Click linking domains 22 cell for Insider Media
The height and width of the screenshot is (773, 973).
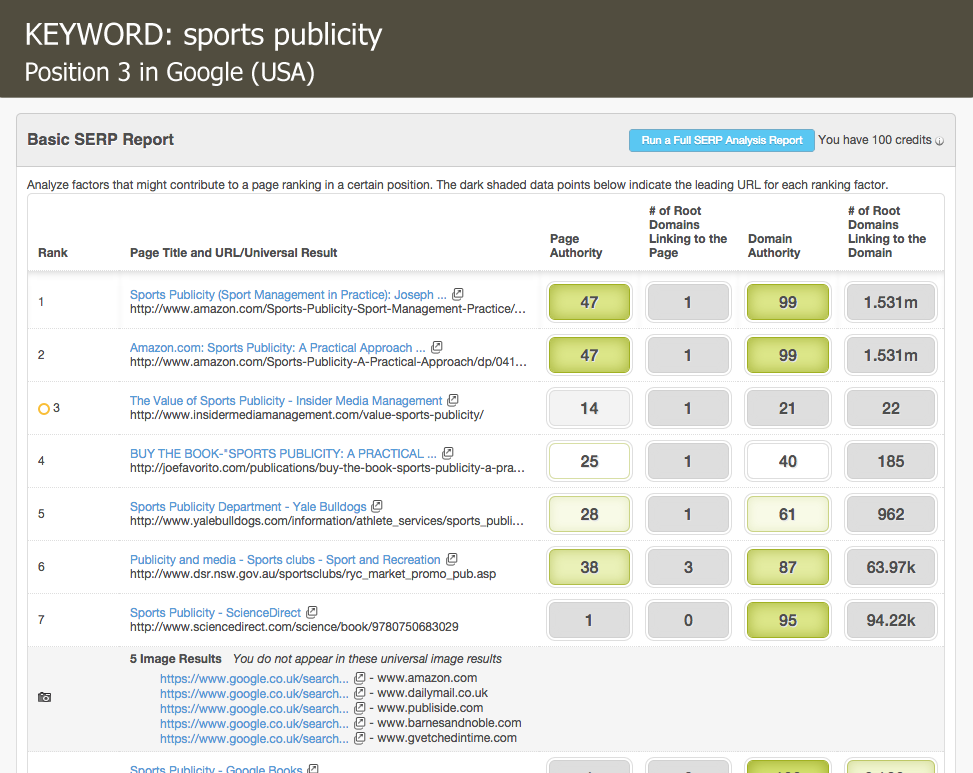pos(890,408)
